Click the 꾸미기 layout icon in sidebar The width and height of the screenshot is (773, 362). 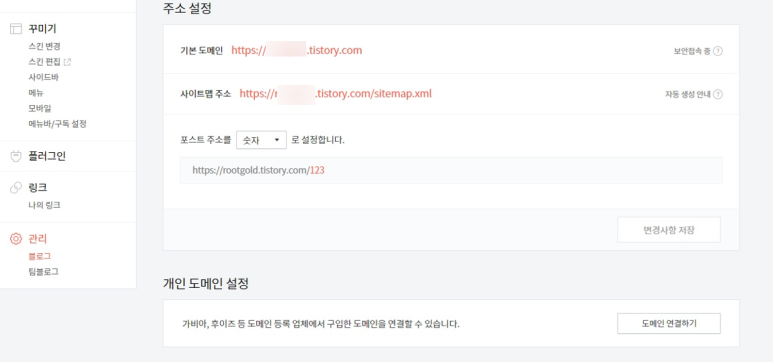[x=16, y=29]
